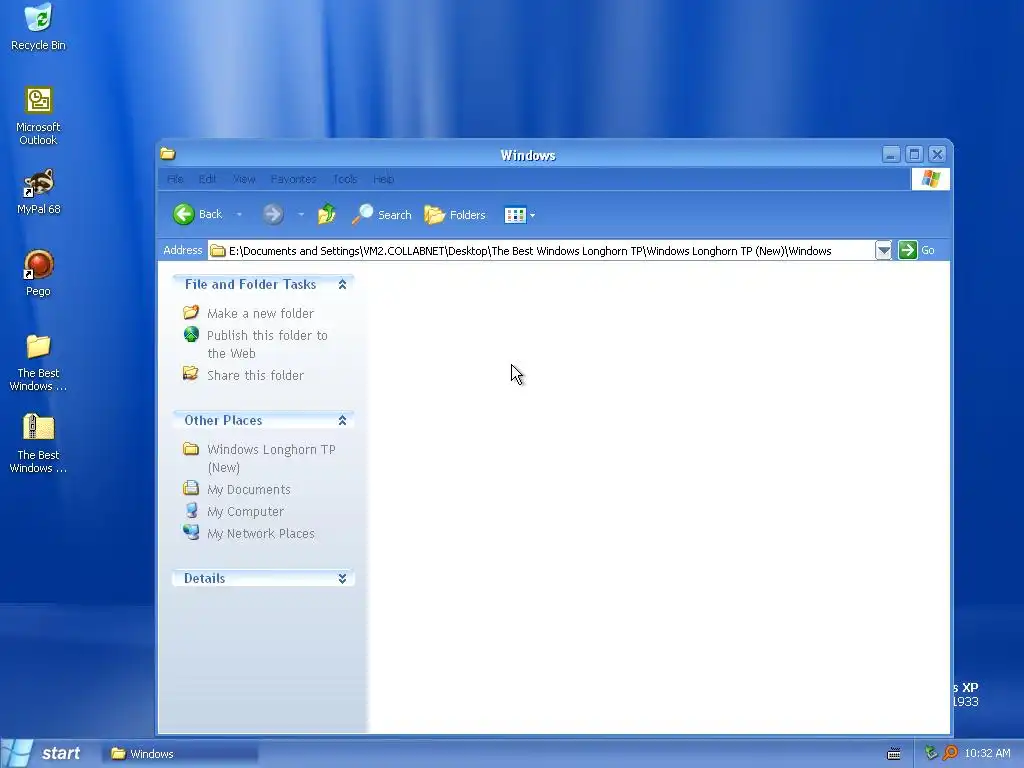Screen dimensions: 1024x768
Task: Click the Make a new folder icon
Action: (191, 312)
